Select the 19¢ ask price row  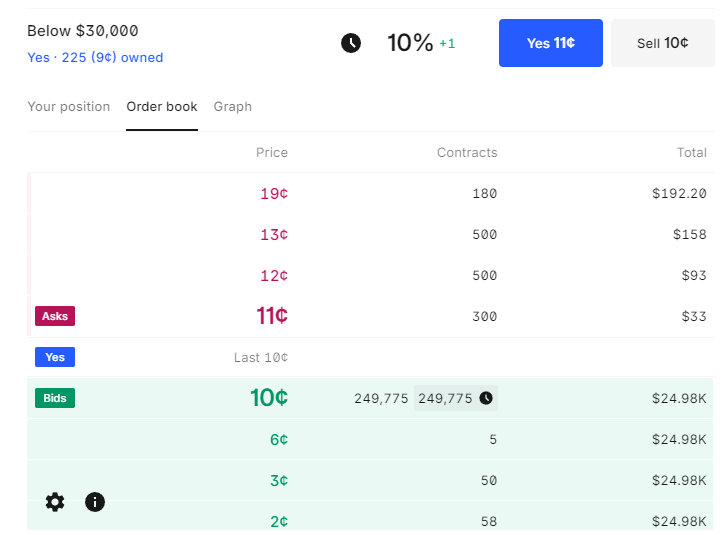(274, 194)
